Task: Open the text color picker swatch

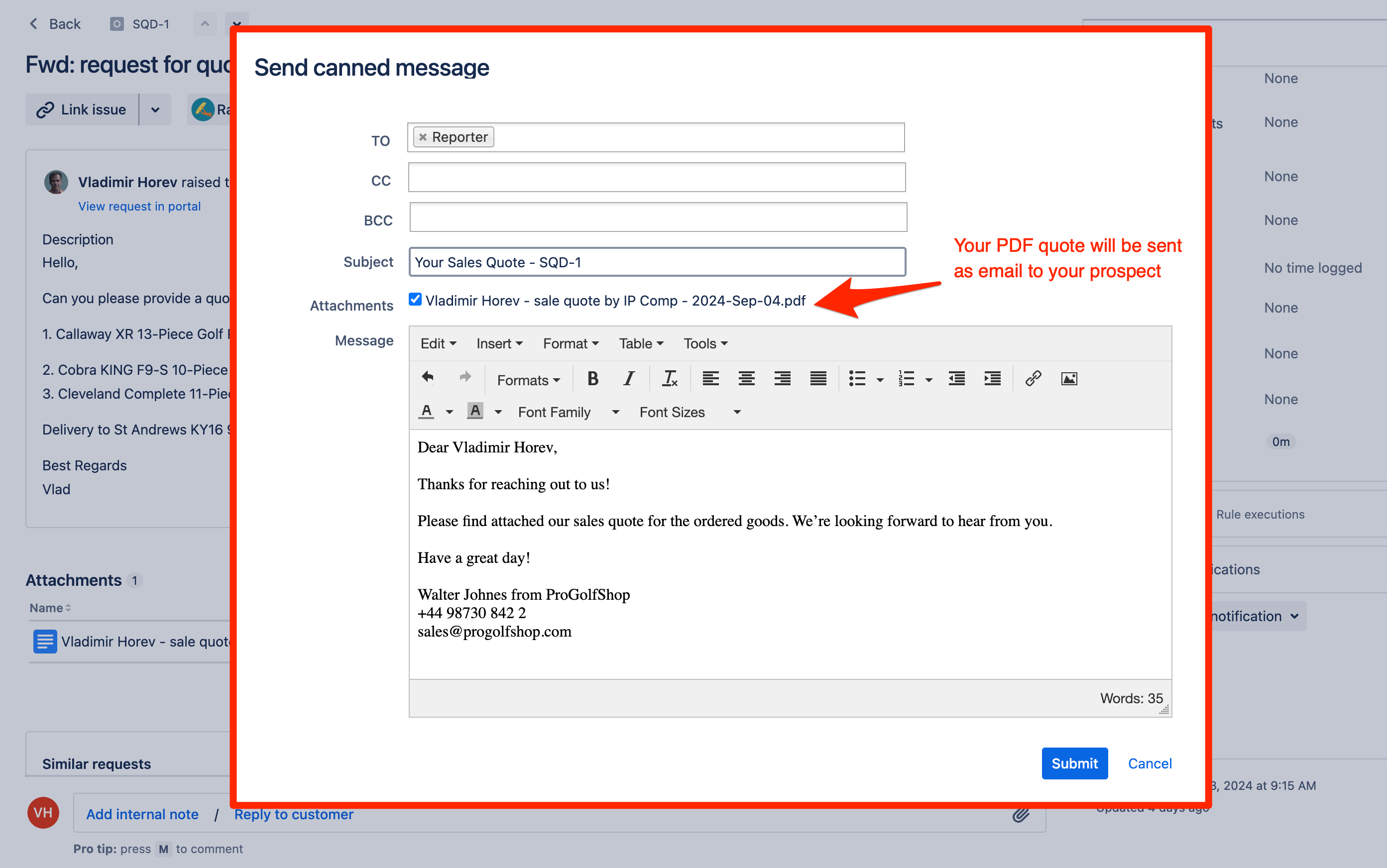Action: (427, 412)
